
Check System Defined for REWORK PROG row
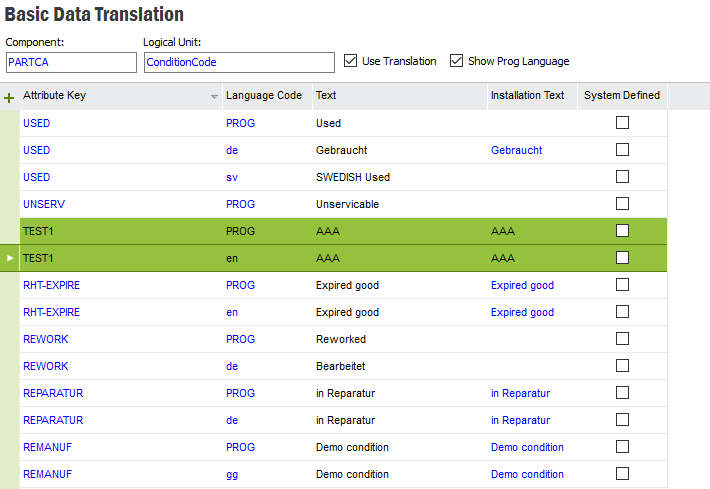coord(623,339)
